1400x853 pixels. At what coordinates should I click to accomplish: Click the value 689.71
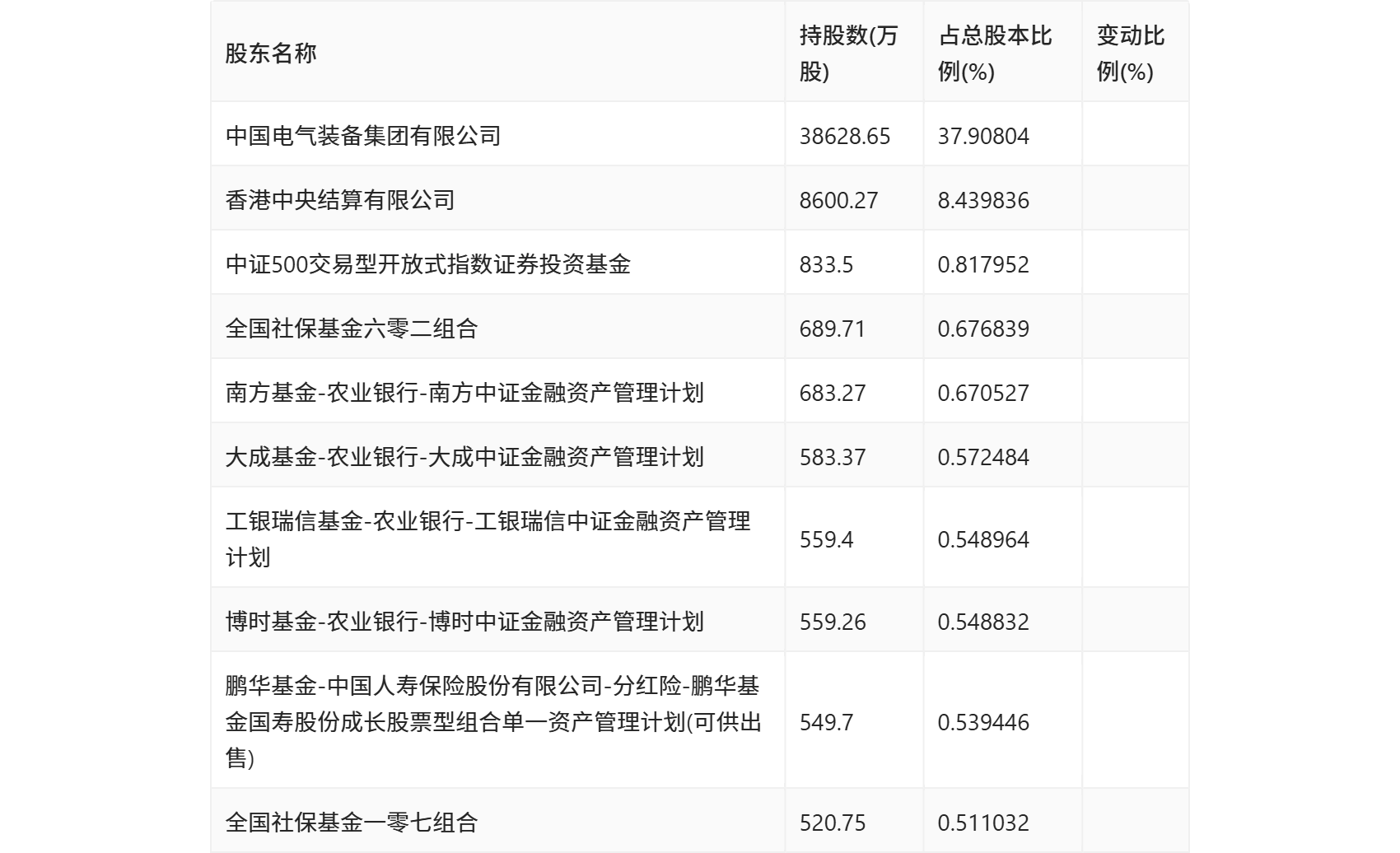click(832, 329)
